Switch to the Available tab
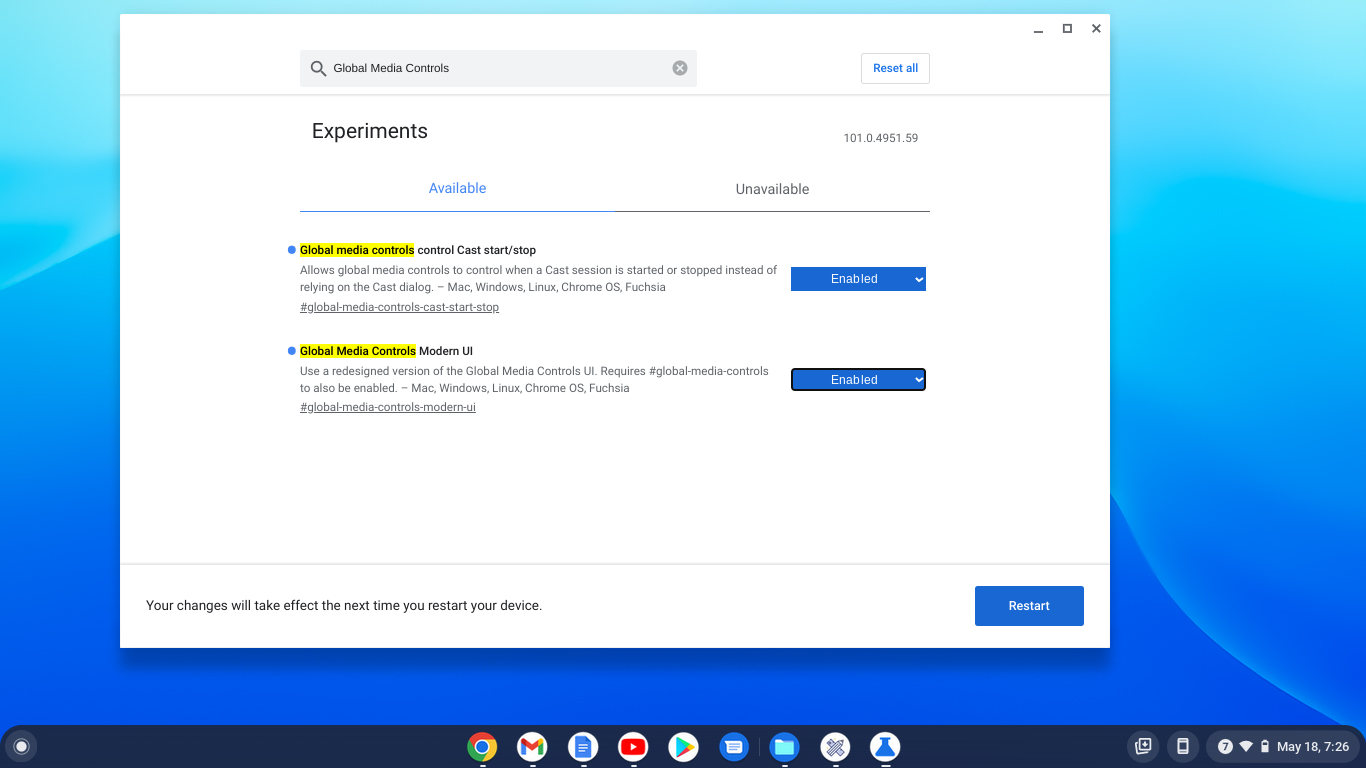The image size is (1366, 768). (457, 188)
